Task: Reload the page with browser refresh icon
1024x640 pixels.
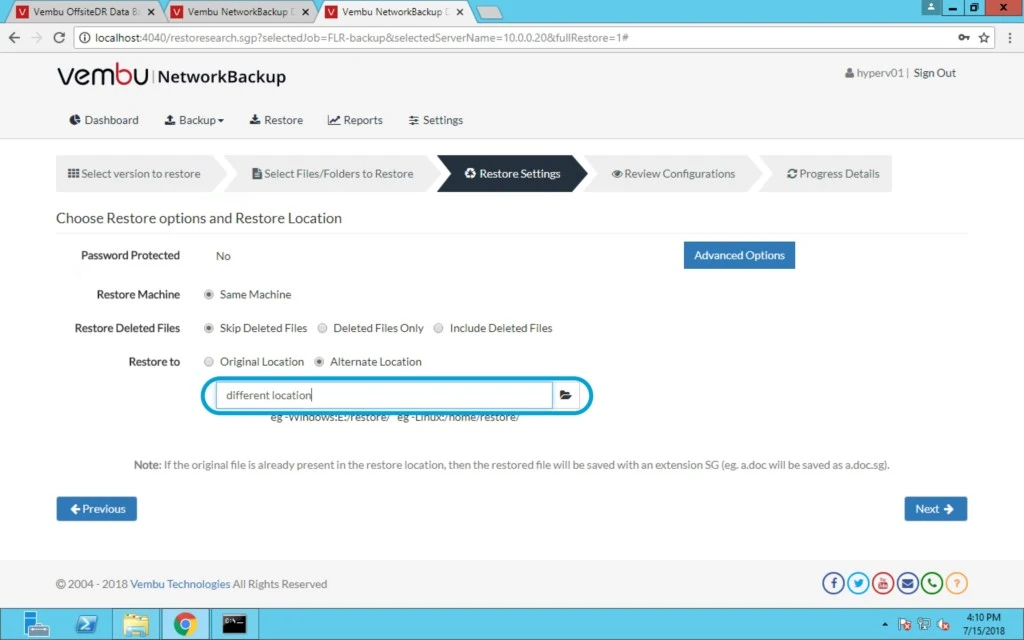Action: coord(59,38)
